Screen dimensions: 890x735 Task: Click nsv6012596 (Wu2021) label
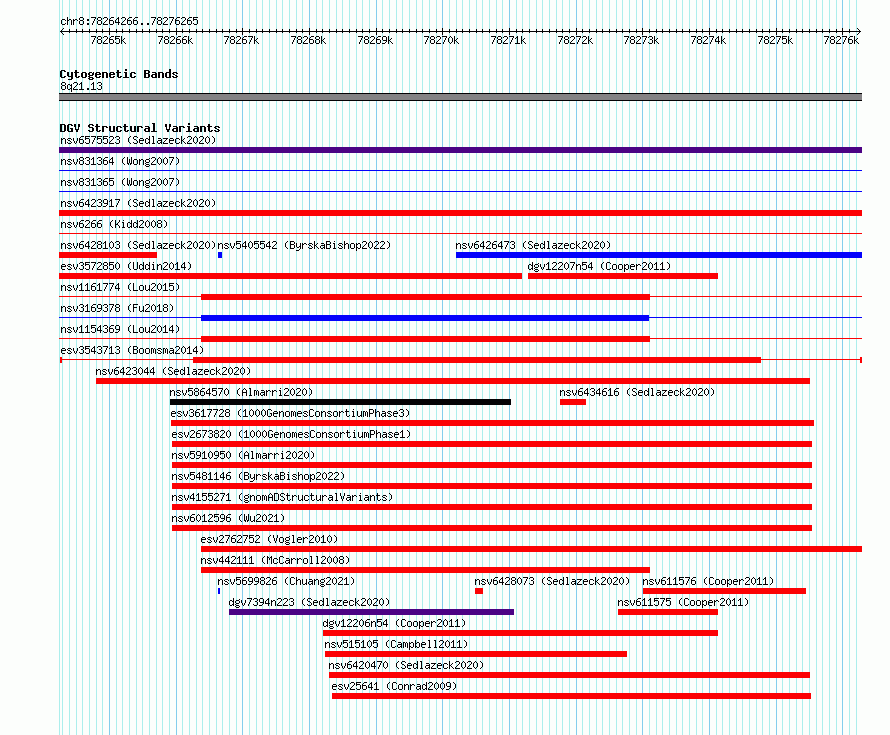[x=228, y=518]
